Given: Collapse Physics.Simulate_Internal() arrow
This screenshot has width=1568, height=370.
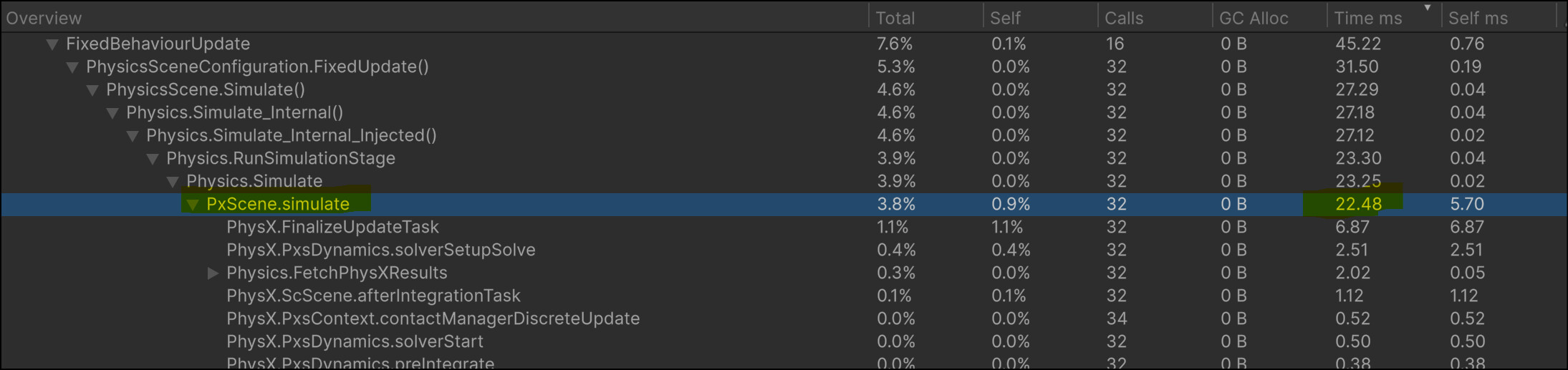Looking at the screenshot, I should click(112, 113).
